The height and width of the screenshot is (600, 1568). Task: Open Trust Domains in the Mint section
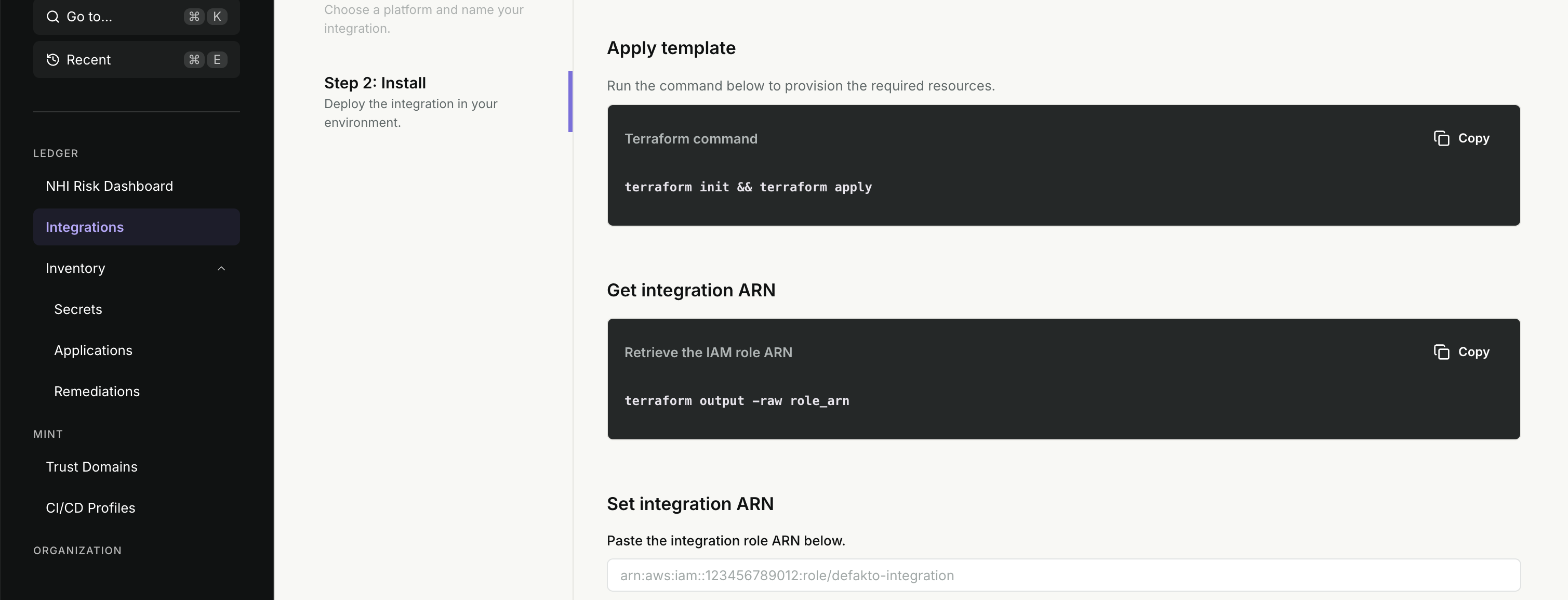tap(92, 467)
